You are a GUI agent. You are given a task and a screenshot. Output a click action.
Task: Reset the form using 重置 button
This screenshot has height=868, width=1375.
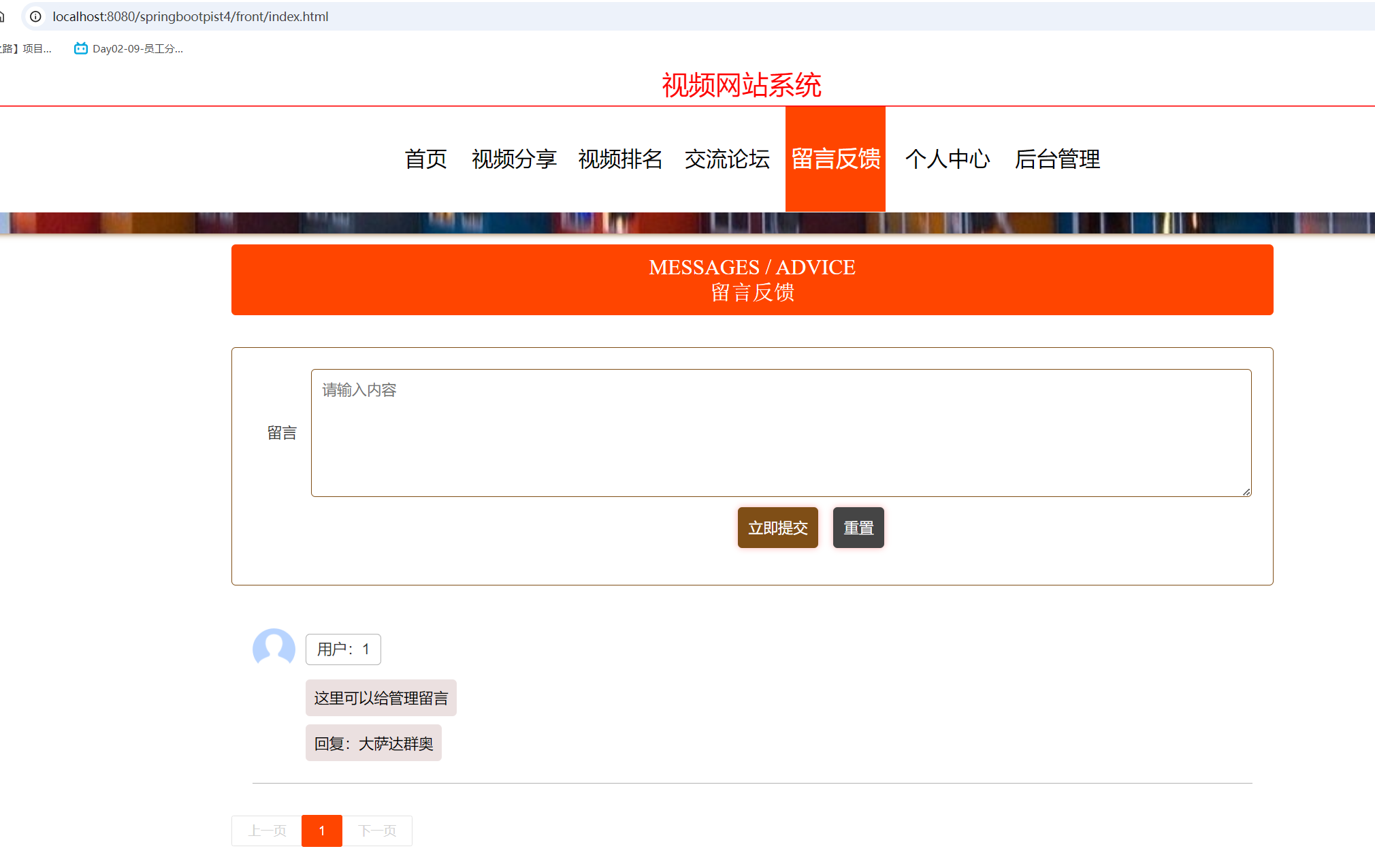click(x=858, y=528)
